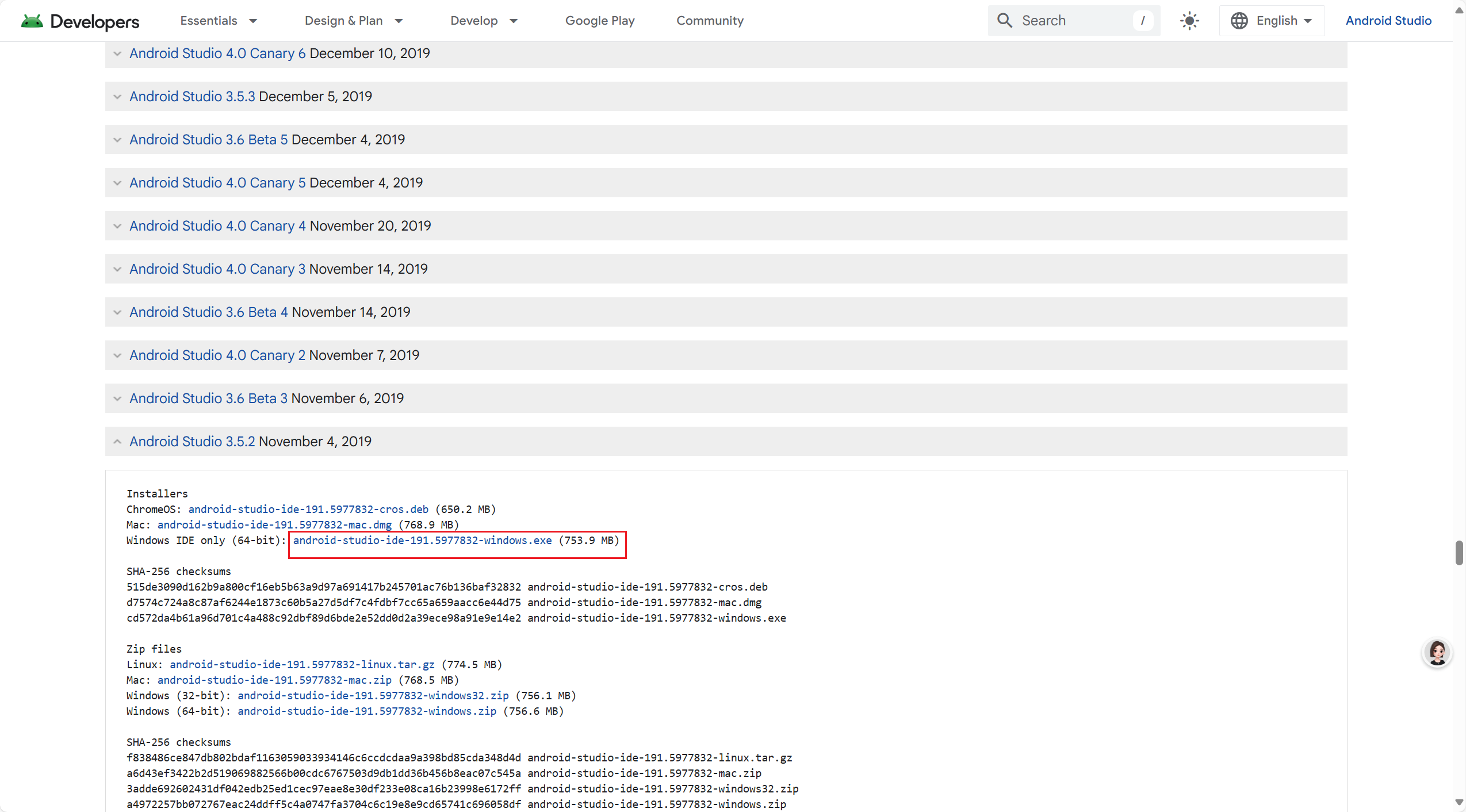Download the mac.zip file
Image resolution: width=1466 pixels, height=812 pixels.
[x=274, y=680]
